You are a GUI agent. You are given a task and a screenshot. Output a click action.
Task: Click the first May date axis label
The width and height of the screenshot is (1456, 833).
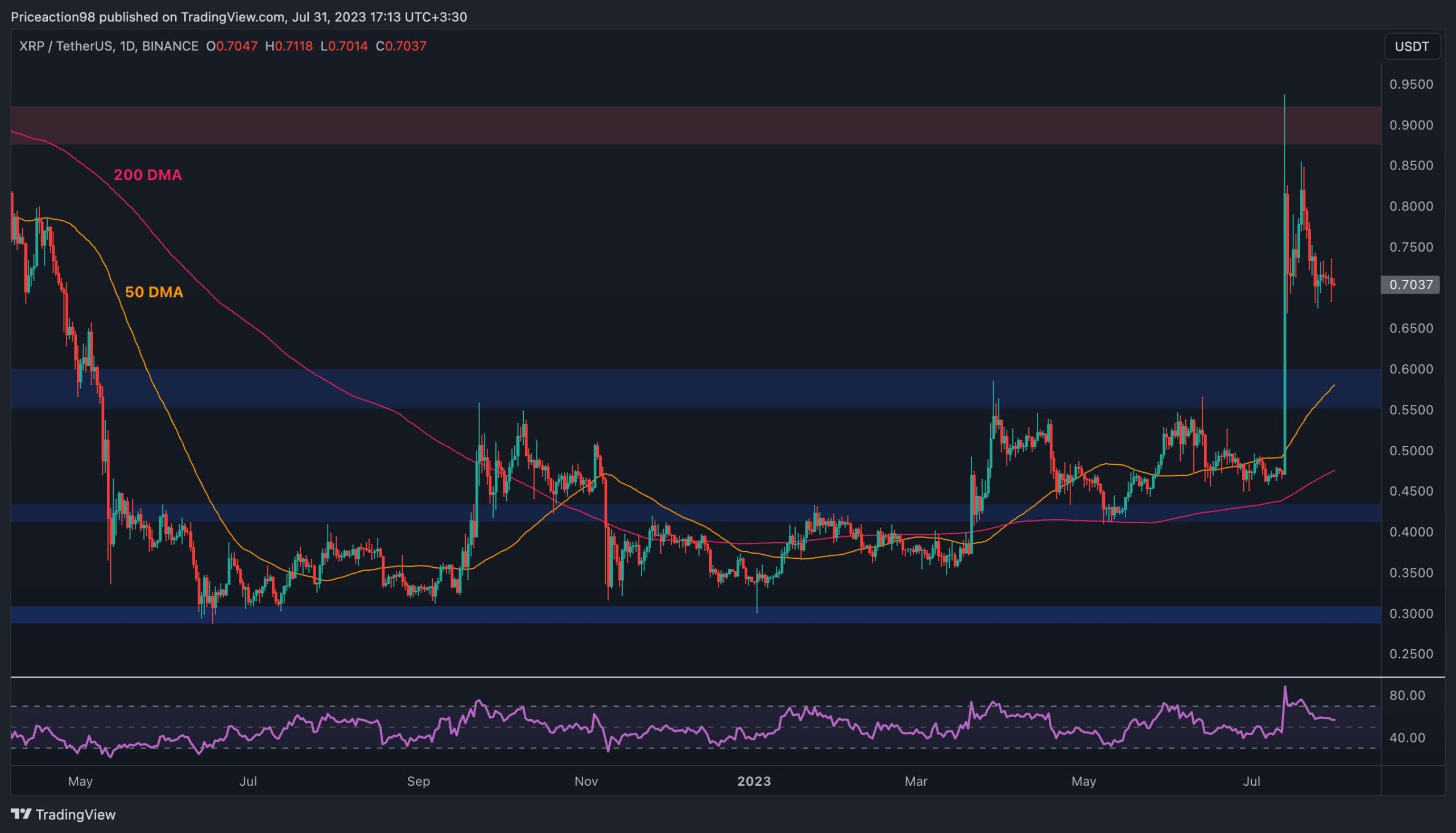tap(80, 782)
